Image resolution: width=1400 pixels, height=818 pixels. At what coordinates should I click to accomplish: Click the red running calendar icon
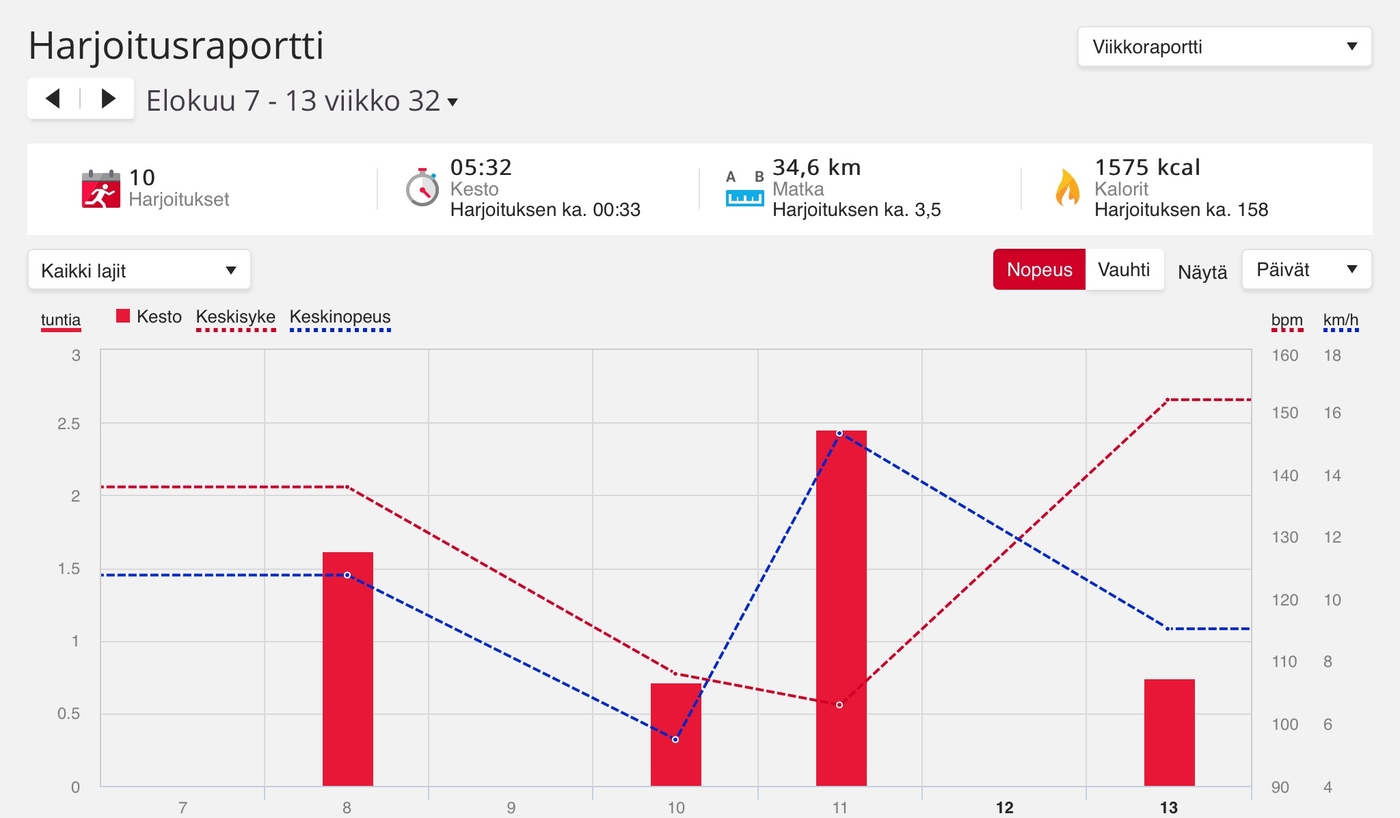pos(100,188)
